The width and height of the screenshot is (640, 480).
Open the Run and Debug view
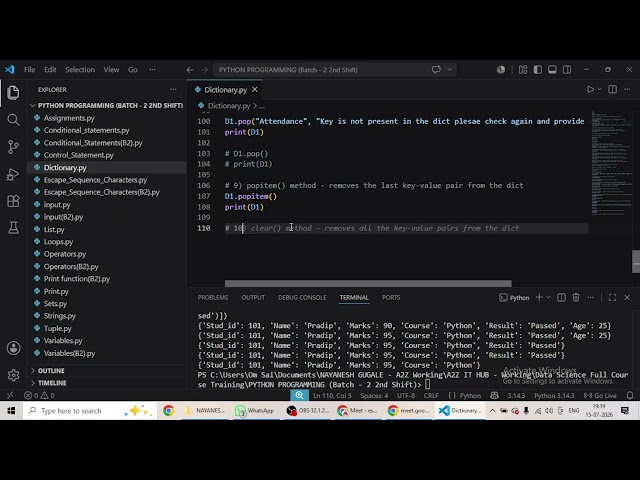coord(13,174)
